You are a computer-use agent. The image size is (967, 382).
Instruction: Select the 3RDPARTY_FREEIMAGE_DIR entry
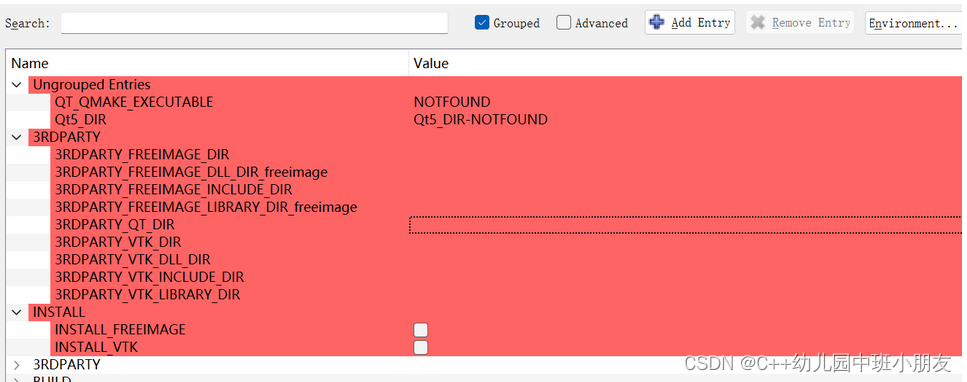coord(142,154)
